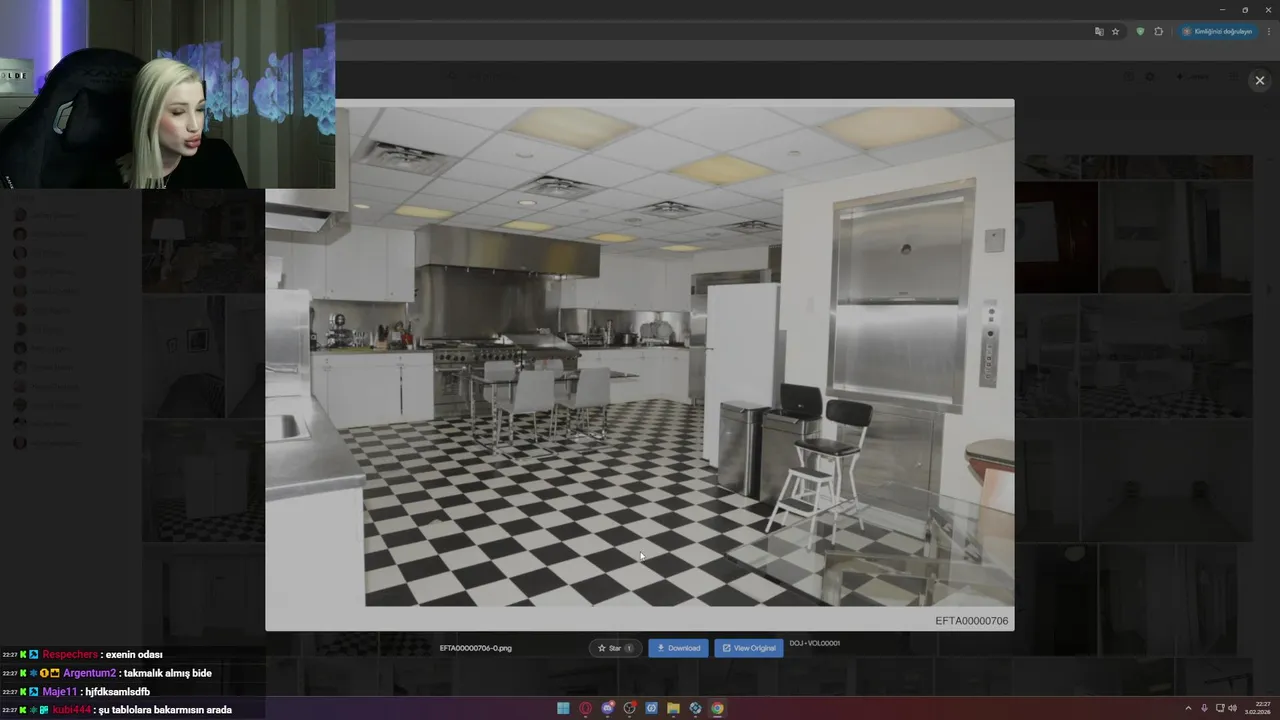Viewport: 1280px width, 720px height.
Task: Open the volume tray icon
Action: [1232, 708]
